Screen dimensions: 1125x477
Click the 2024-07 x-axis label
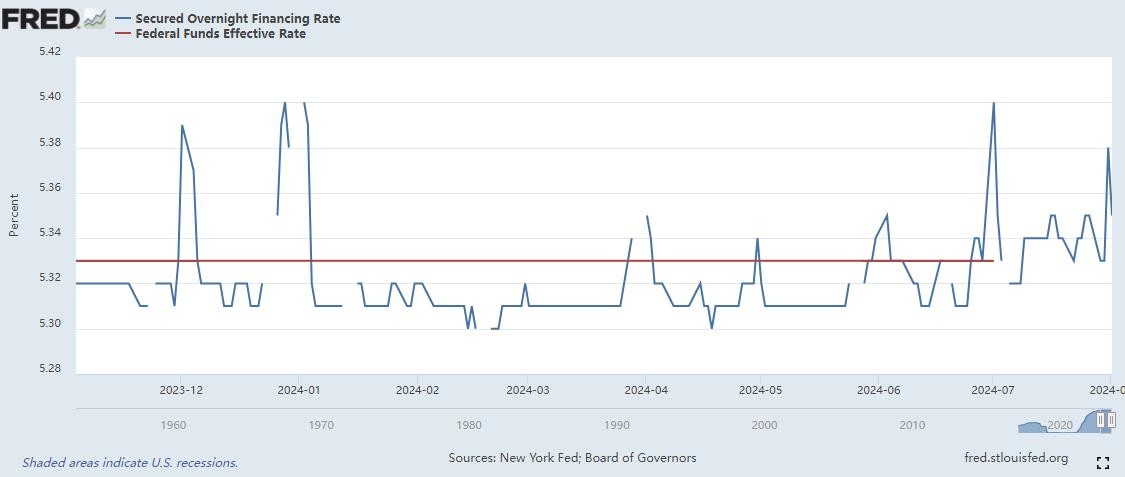(x=991, y=390)
